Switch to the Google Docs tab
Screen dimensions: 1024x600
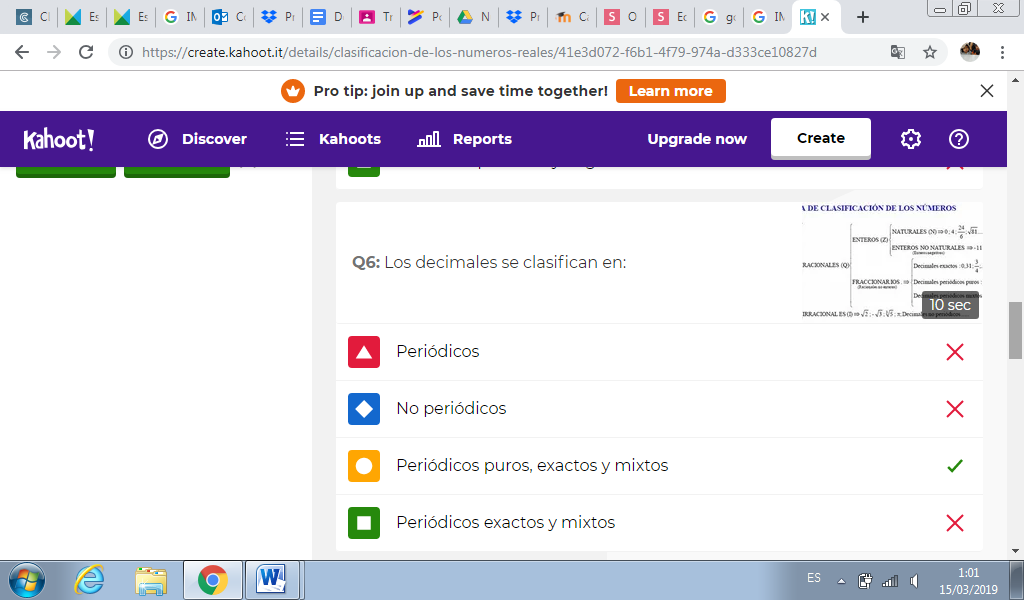(x=327, y=17)
